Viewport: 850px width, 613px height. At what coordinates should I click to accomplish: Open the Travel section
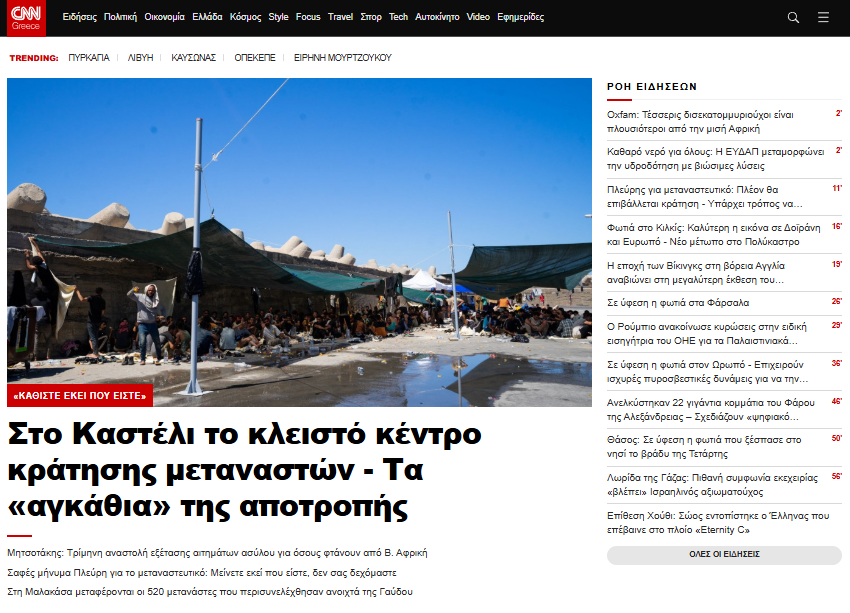340,17
